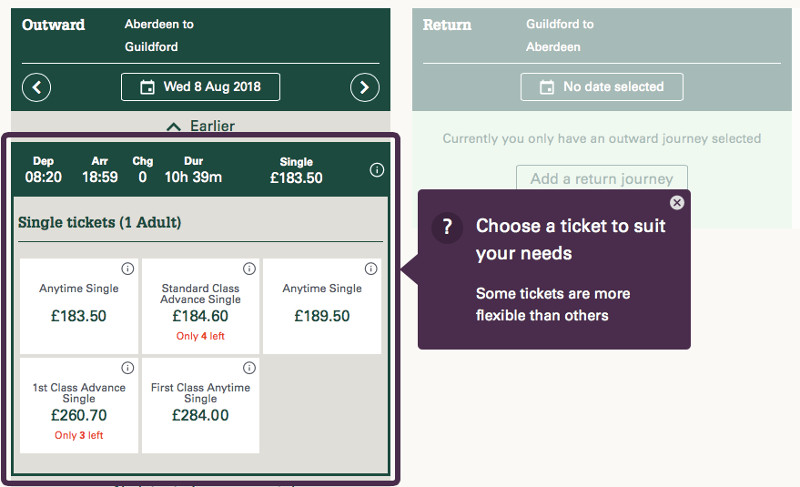Open info icon on 1st Class Advance Single
The height and width of the screenshot is (487, 800).
127,368
